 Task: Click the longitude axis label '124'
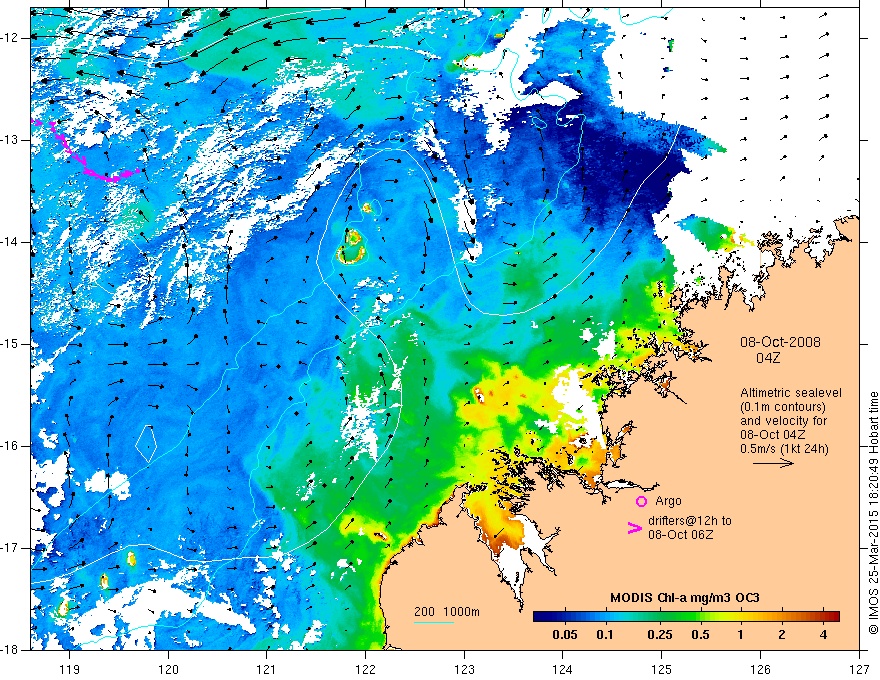(x=563, y=669)
